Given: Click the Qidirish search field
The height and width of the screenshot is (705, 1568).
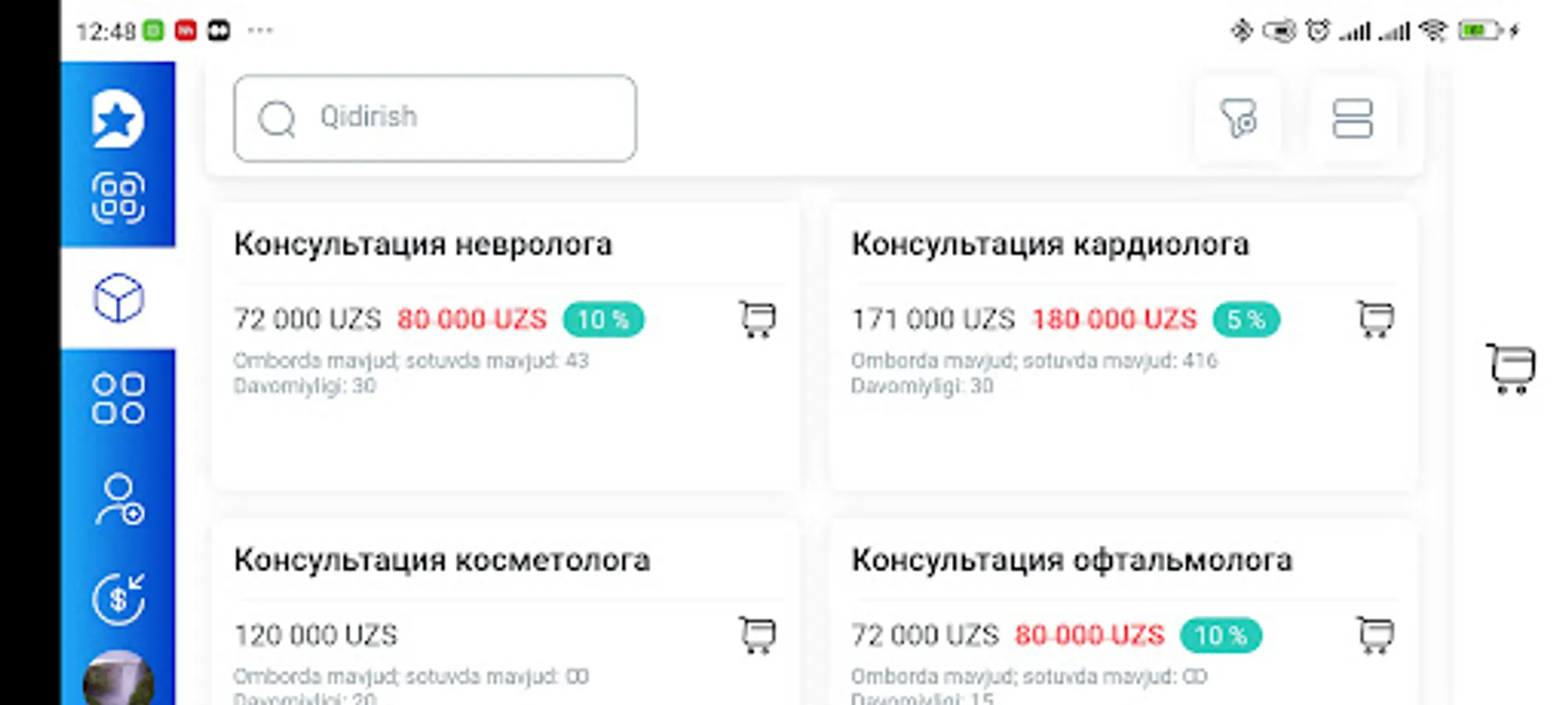Looking at the screenshot, I should tap(434, 118).
